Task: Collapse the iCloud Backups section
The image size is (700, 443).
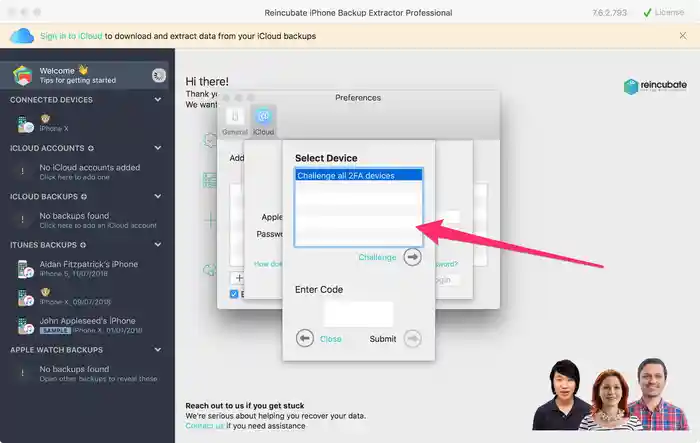Action: [x=158, y=196]
